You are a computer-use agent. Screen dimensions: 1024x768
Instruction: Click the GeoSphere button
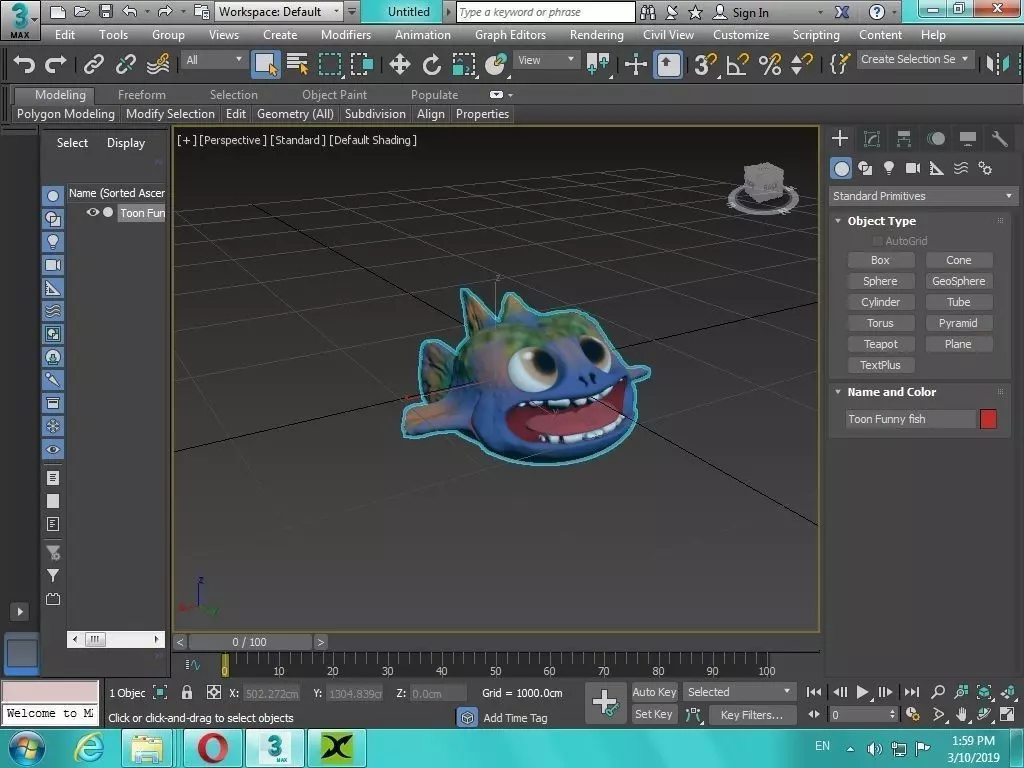[x=959, y=281]
